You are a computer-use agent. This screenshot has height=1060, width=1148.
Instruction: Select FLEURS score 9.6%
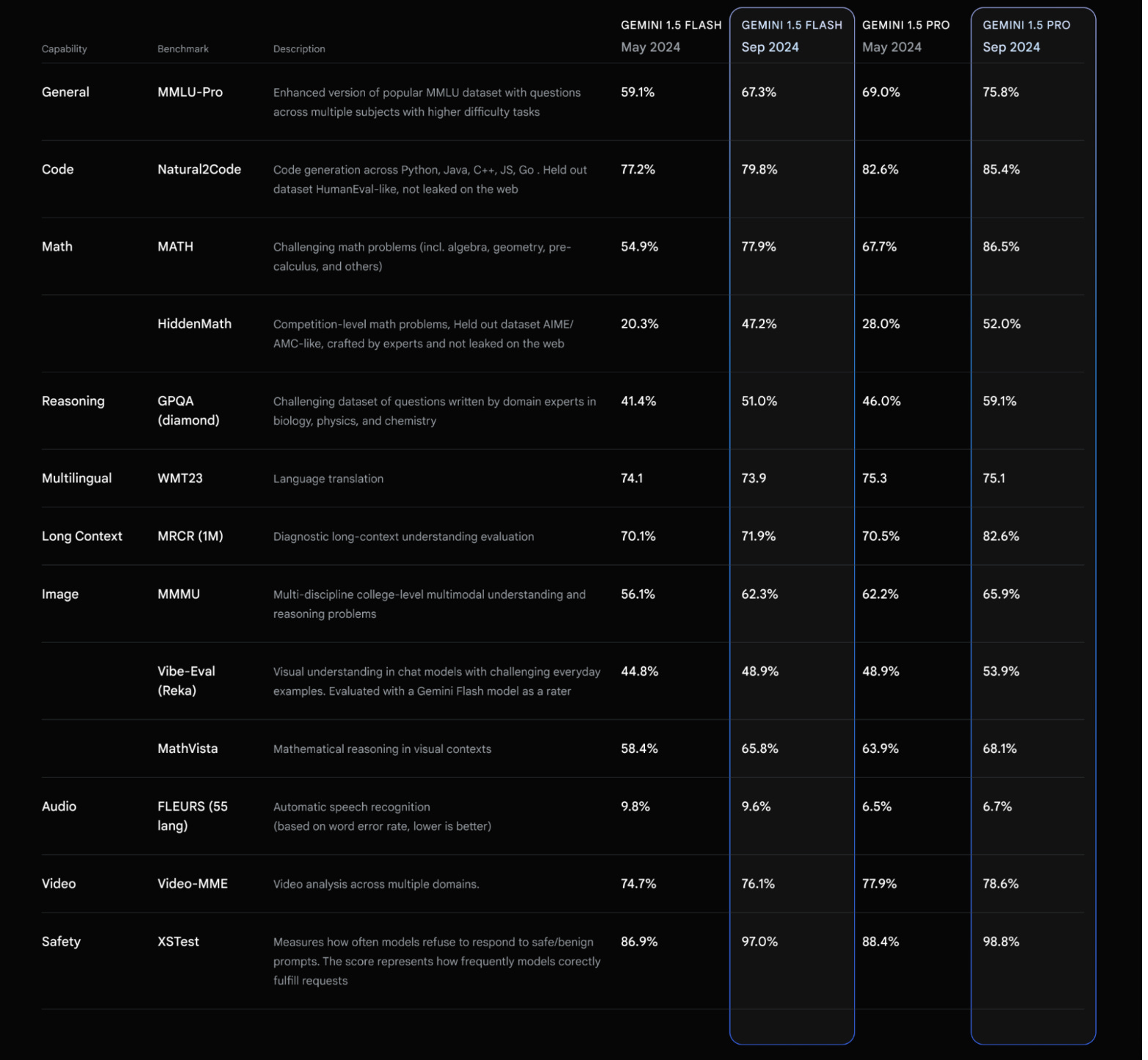click(x=756, y=807)
